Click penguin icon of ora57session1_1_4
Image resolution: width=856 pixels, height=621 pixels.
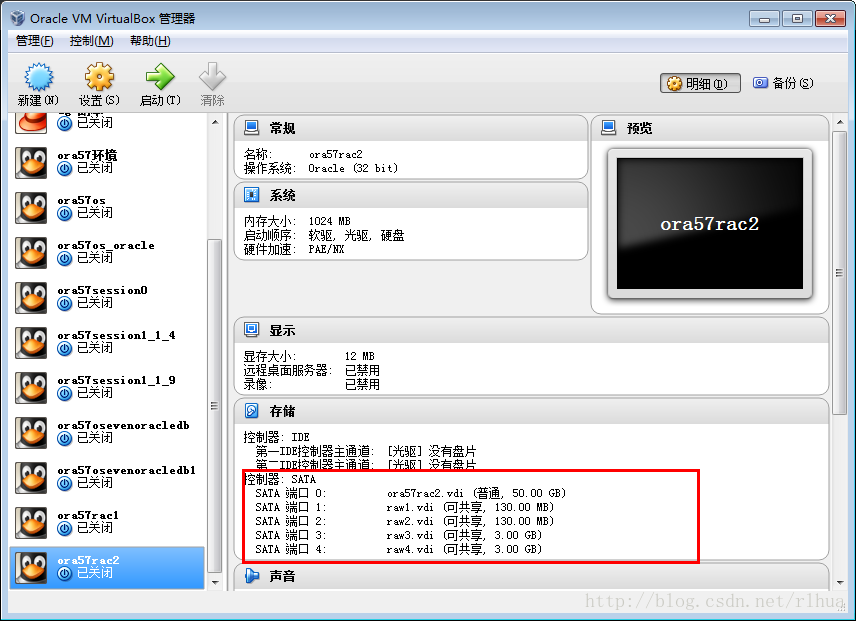pos(31,343)
